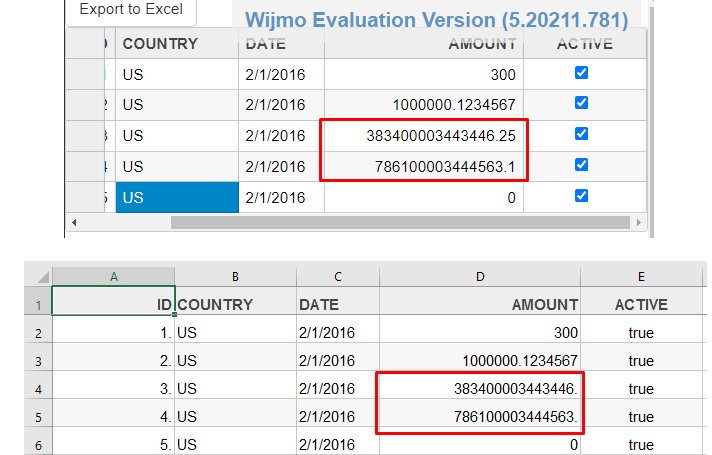Select Excel cell 383400003443446. in column D
The height and width of the screenshot is (455, 712).
pyautogui.click(x=480, y=385)
